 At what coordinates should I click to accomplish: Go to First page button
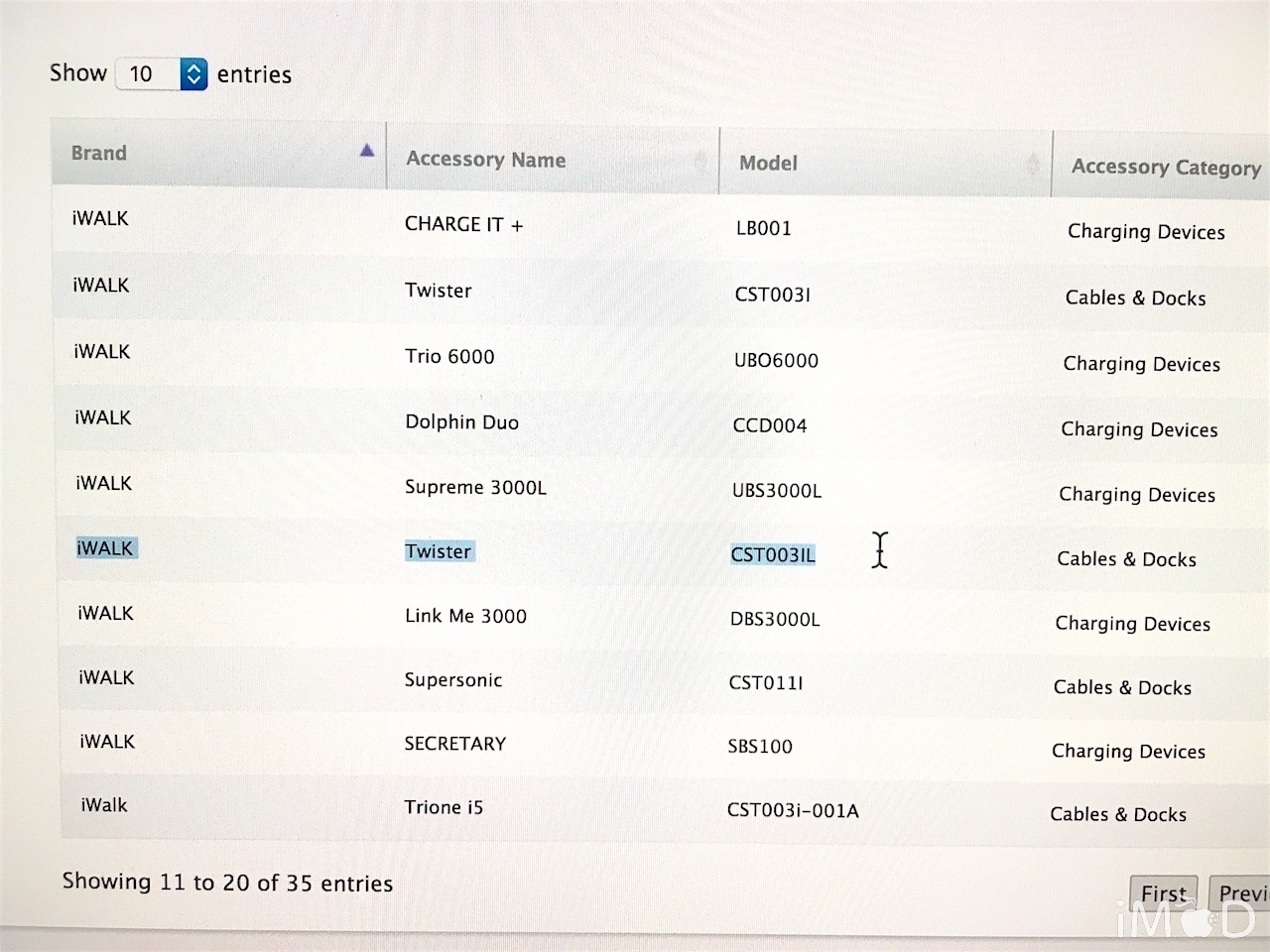click(1164, 894)
